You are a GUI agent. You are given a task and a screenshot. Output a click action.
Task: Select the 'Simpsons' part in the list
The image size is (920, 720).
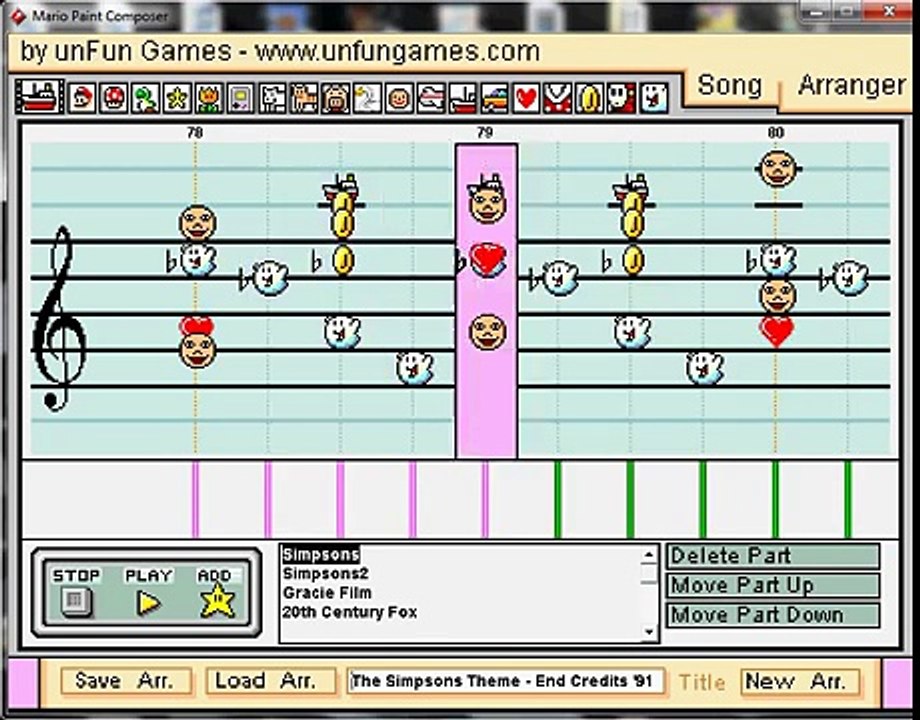point(320,555)
